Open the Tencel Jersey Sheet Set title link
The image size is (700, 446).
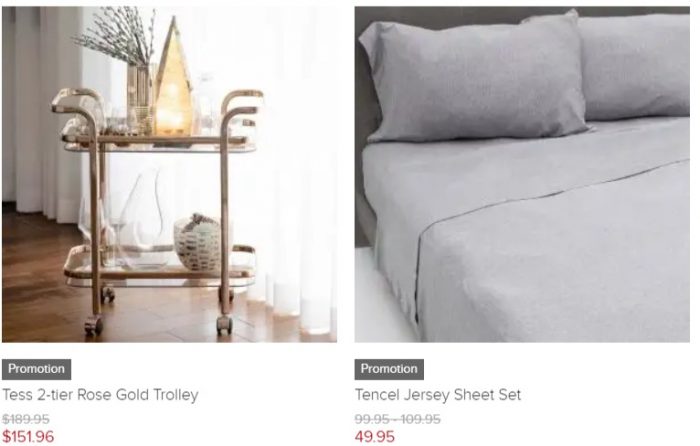pyautogui.click(x=438, y=395)
